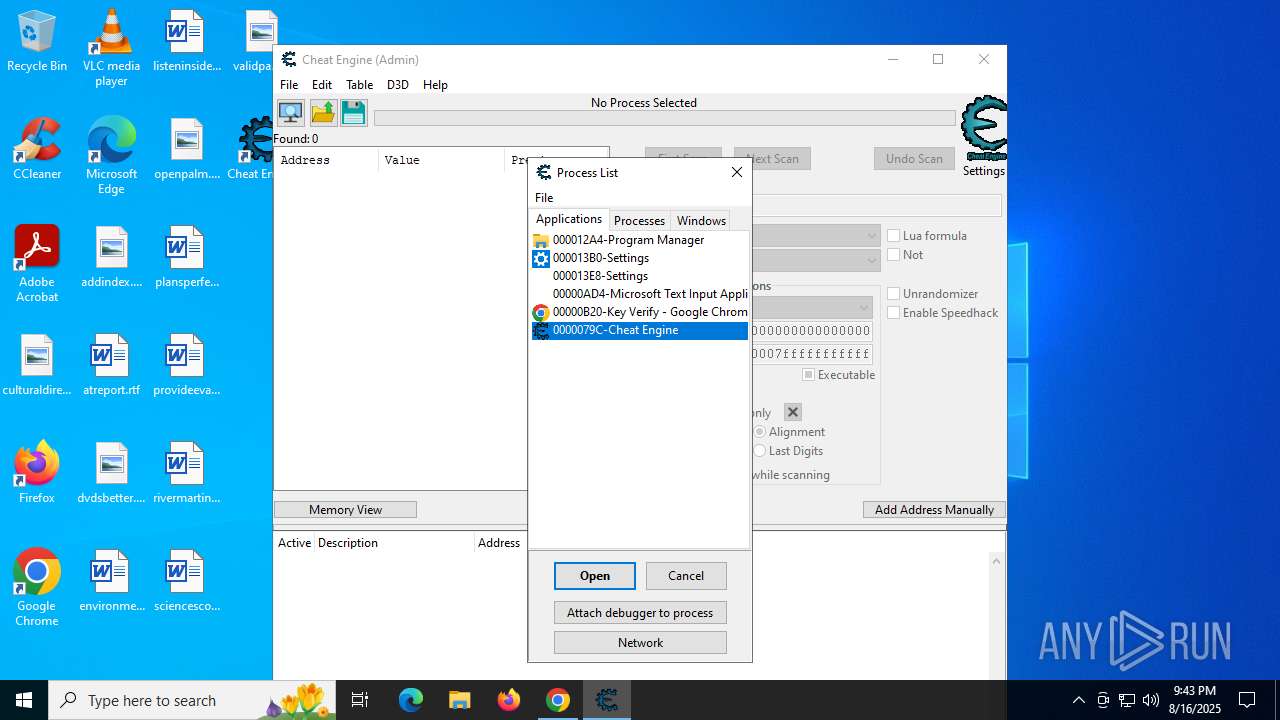
Task: Open Firefox desktop shortcut
Action: click(37, 473)
